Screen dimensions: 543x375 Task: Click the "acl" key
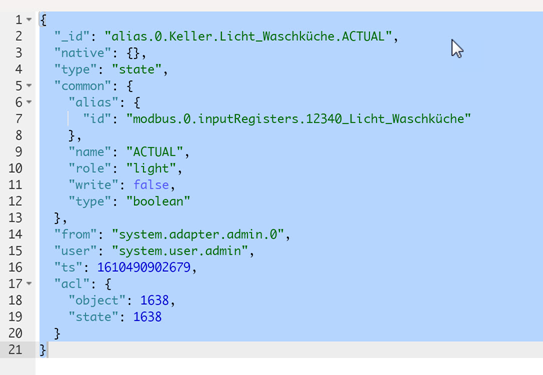72,284
